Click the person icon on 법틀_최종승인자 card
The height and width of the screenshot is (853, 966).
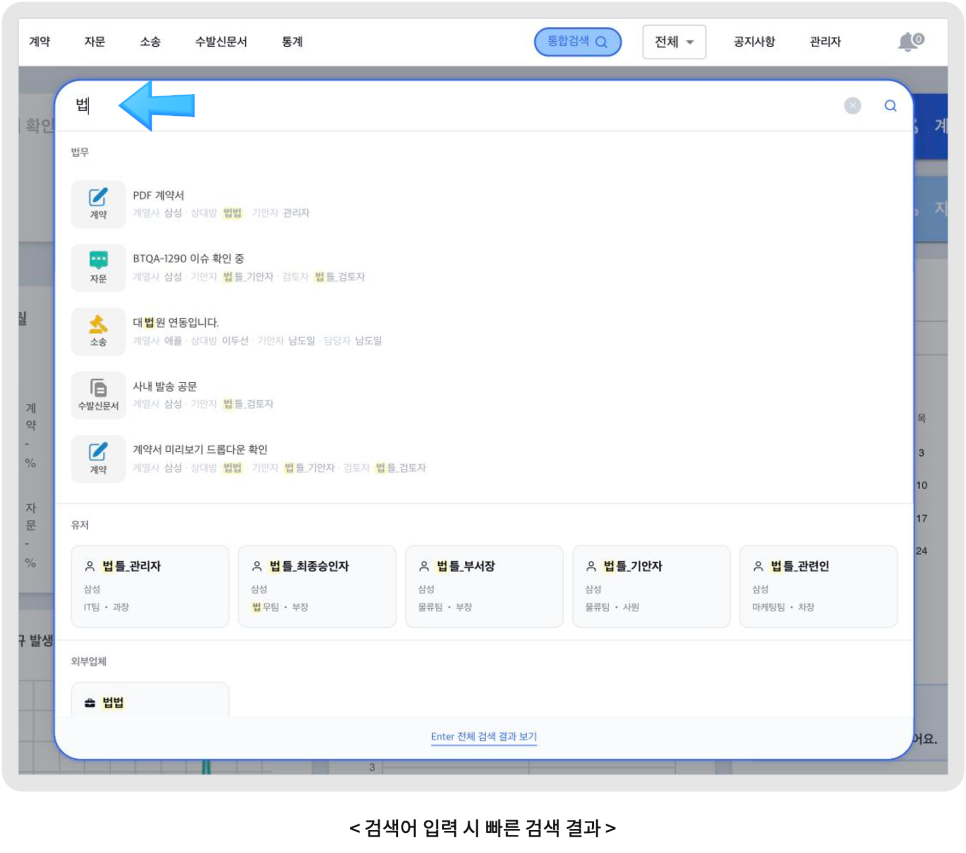click(257, 566)
